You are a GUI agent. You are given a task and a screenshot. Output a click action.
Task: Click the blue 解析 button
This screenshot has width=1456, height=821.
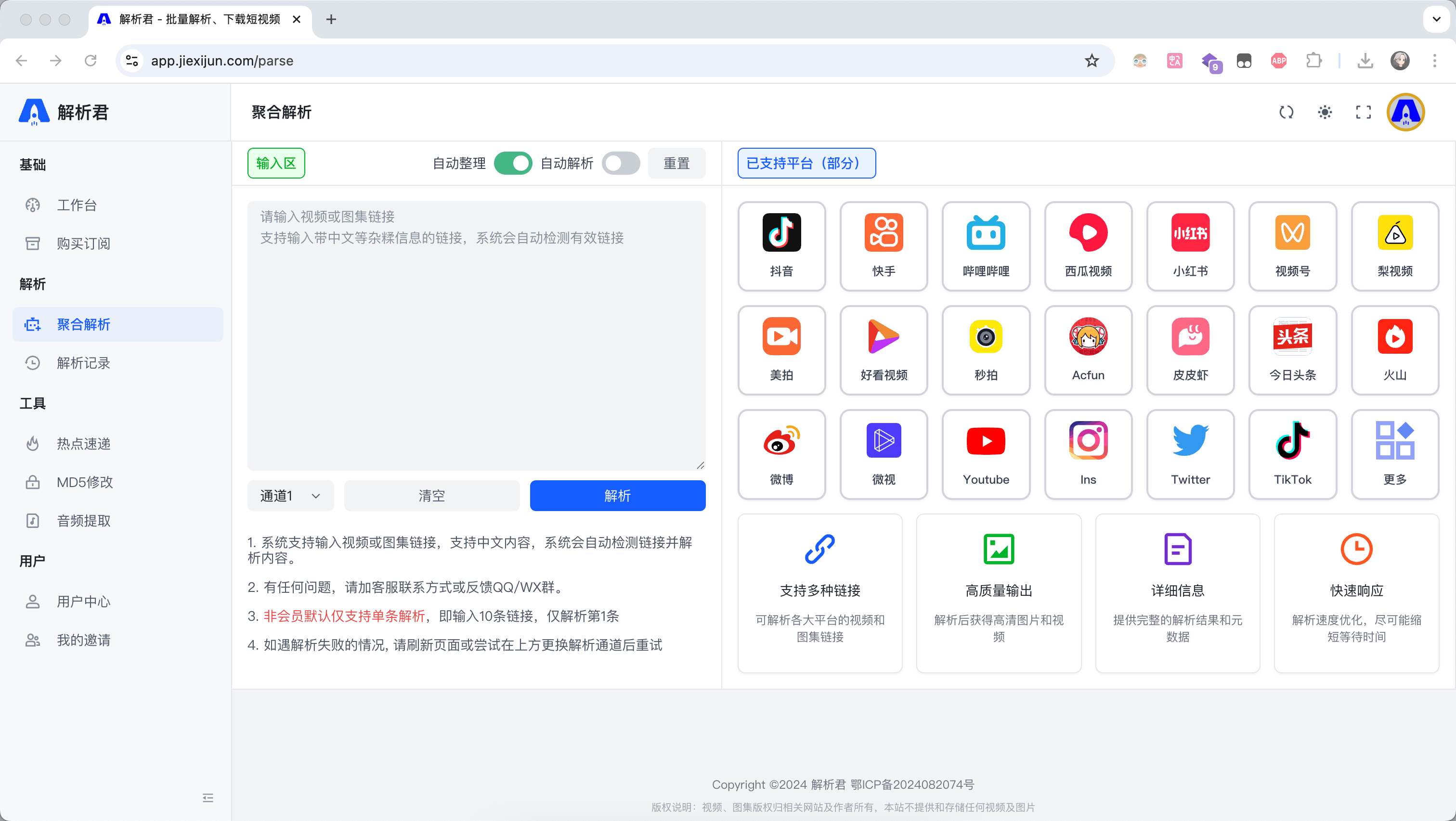tap(617, 496)
